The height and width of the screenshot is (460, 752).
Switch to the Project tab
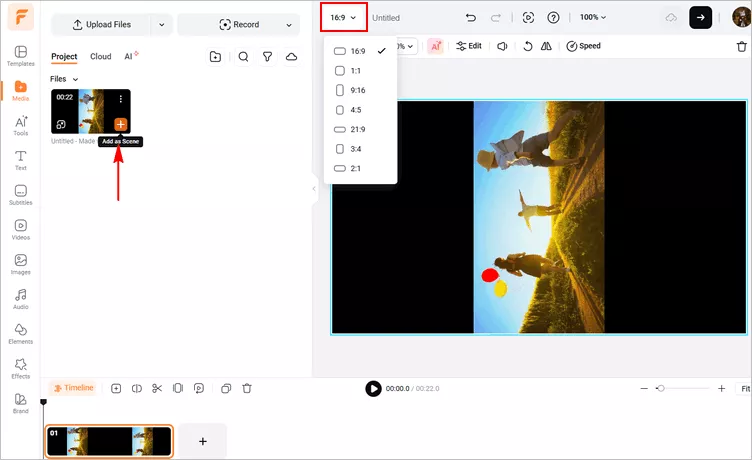coord(64,57)
